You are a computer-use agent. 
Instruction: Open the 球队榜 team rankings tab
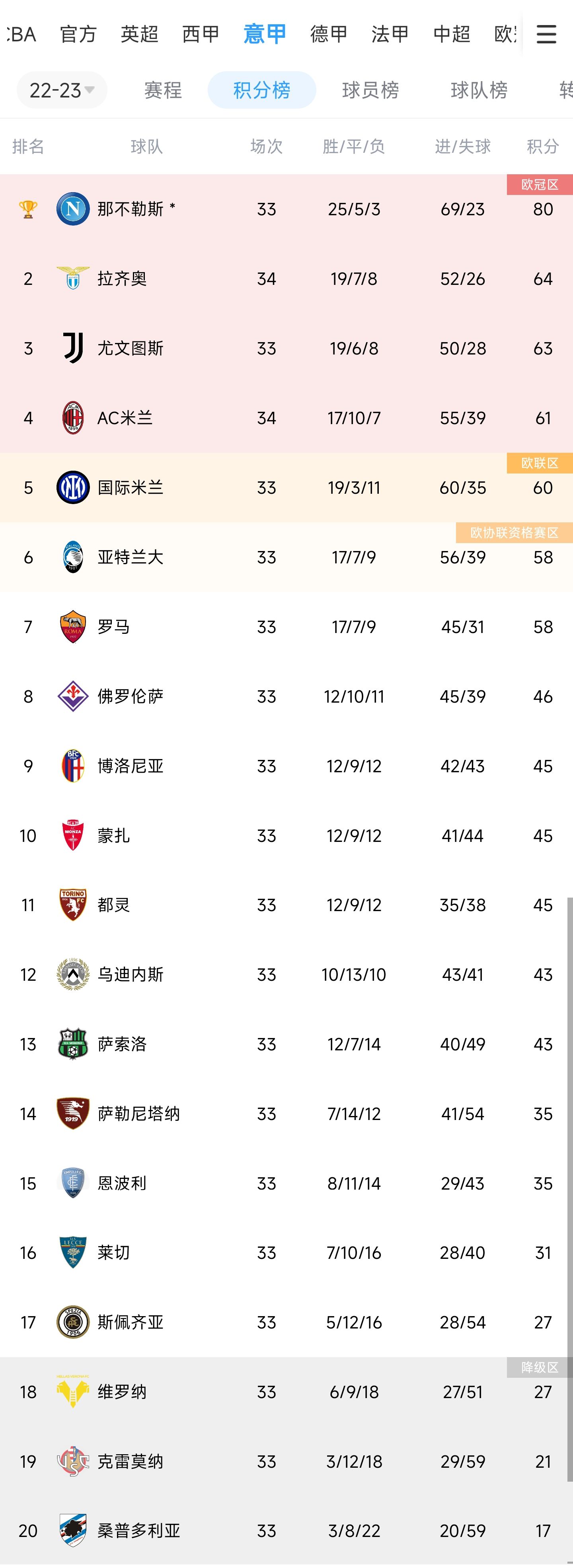[479, 90]
